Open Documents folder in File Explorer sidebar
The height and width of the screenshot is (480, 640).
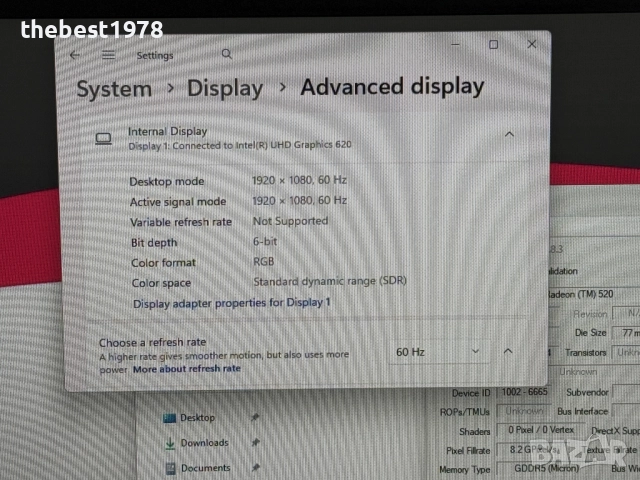pyautogui.click(x=206, y=468)
